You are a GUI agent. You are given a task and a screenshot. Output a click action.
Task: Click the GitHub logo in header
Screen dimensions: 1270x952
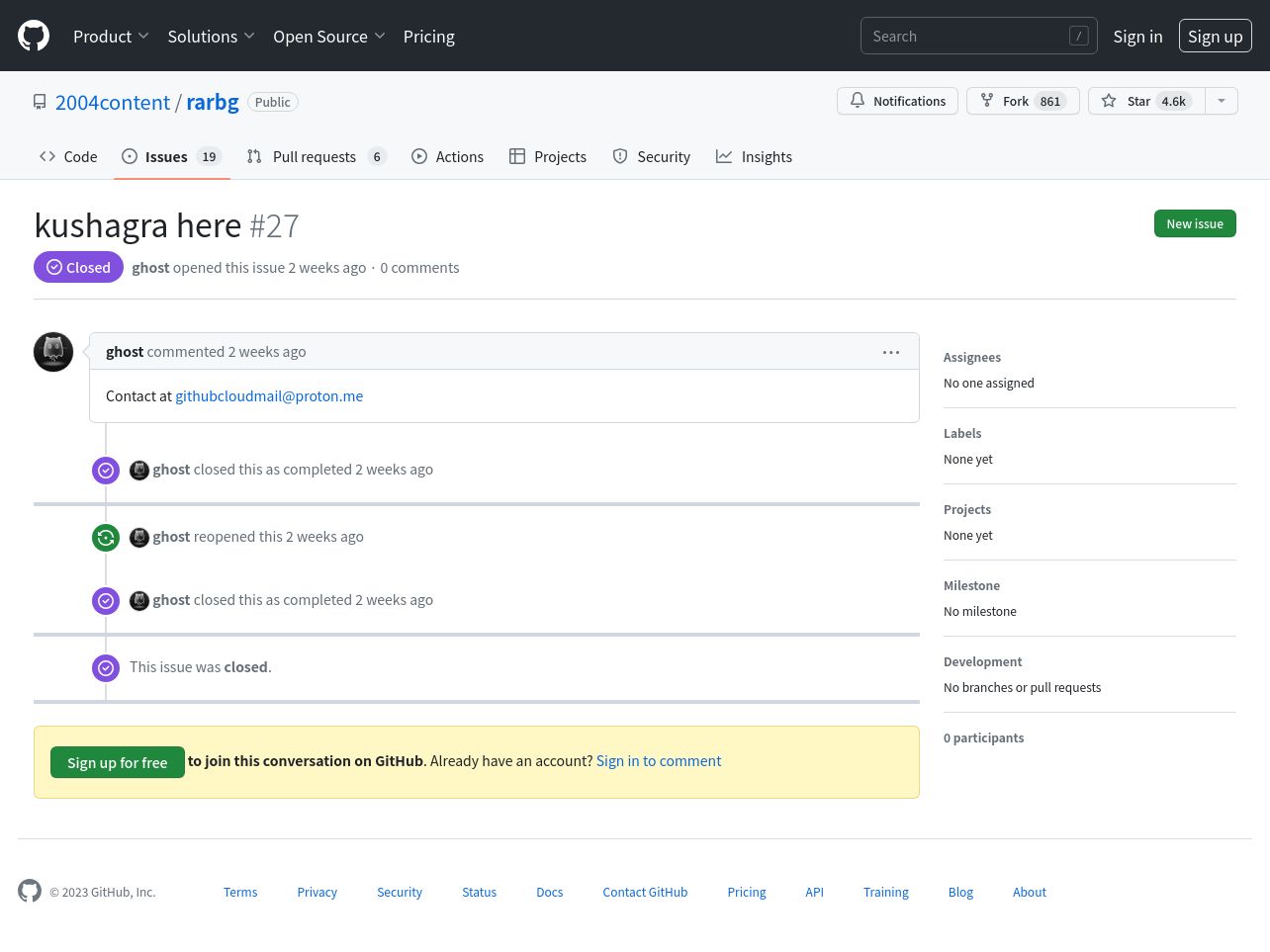34,36
